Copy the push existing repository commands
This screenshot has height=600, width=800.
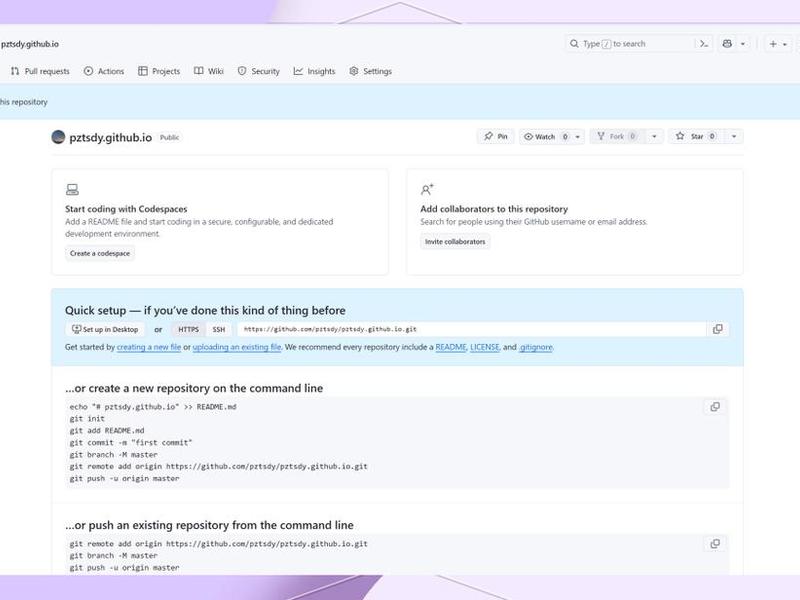(x=715, y=544)
